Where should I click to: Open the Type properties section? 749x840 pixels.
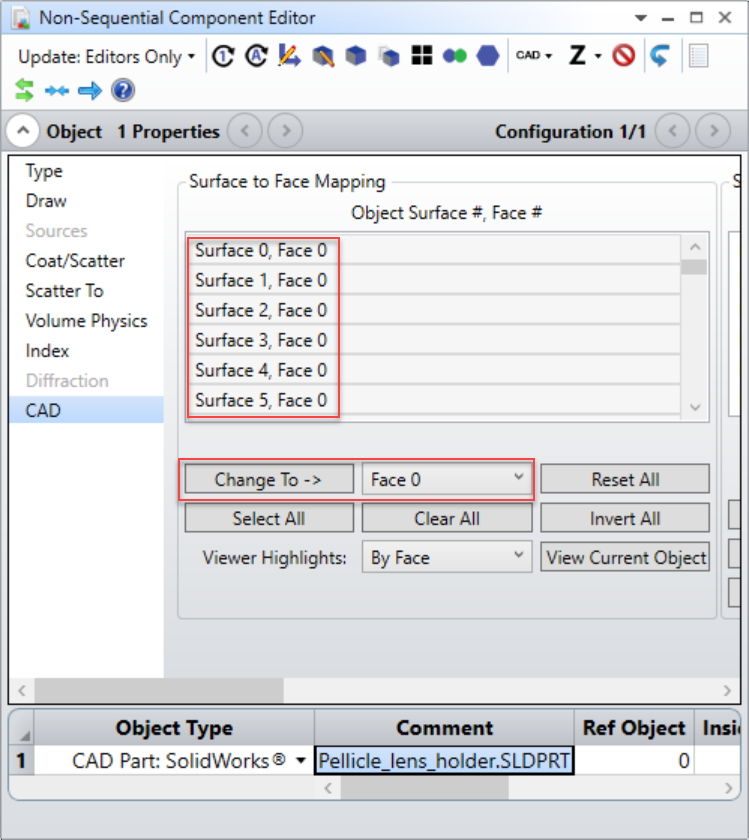[44, 171]
